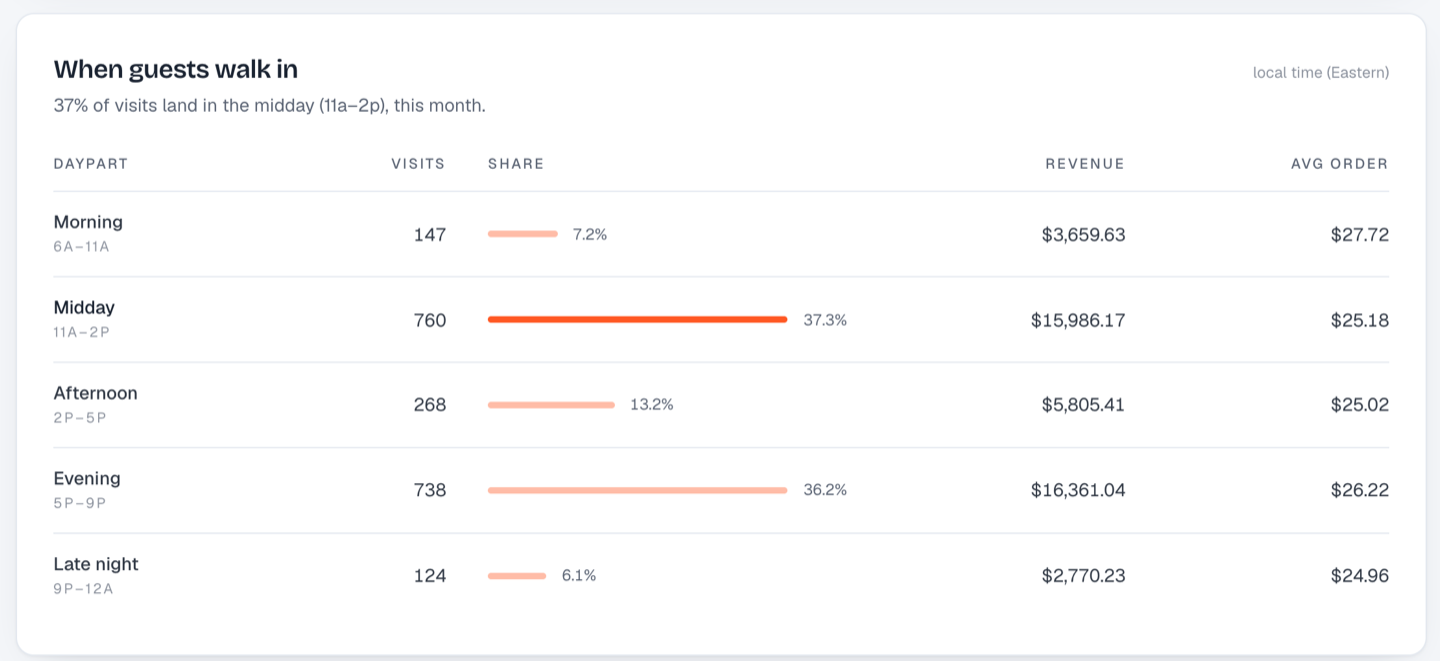Click the Late night 6.1% share bar

tap(517, 576)
